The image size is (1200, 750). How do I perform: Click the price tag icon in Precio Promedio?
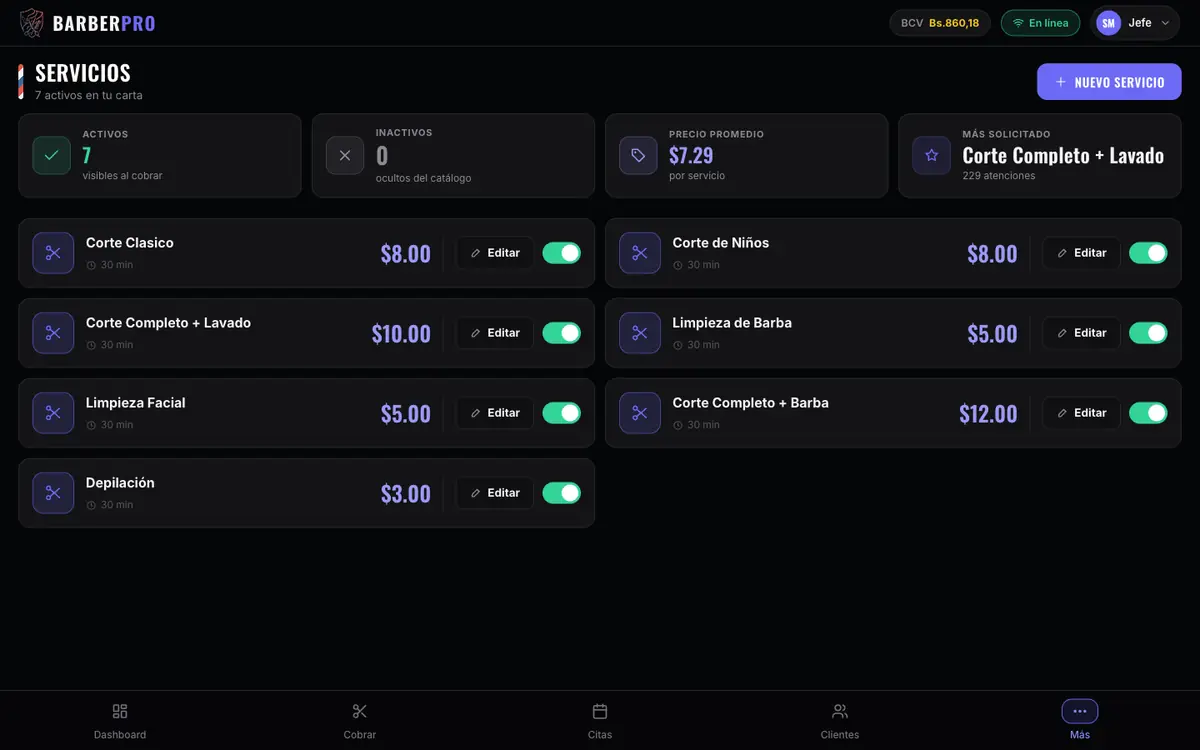[x=638, y=155]
